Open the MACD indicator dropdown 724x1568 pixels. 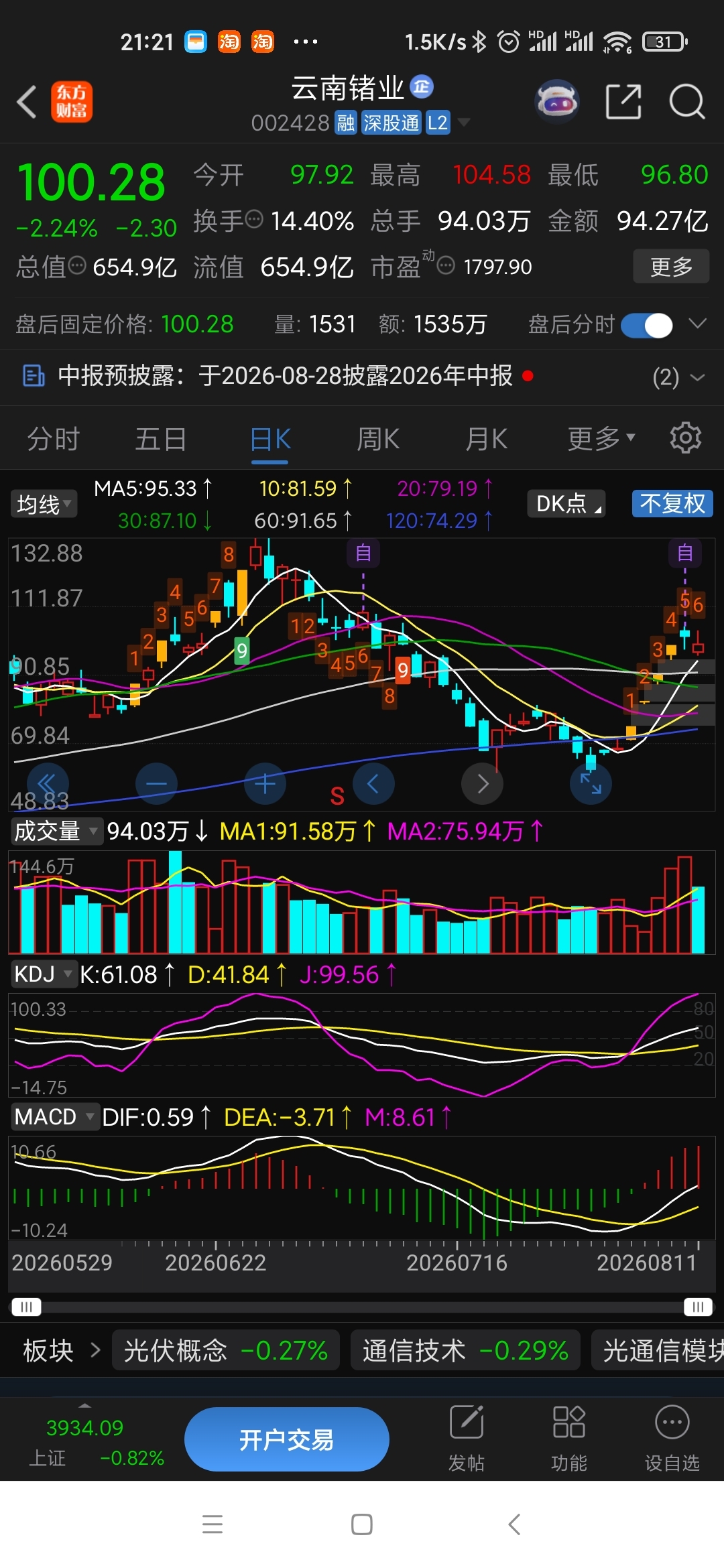tap(55, 1117)
